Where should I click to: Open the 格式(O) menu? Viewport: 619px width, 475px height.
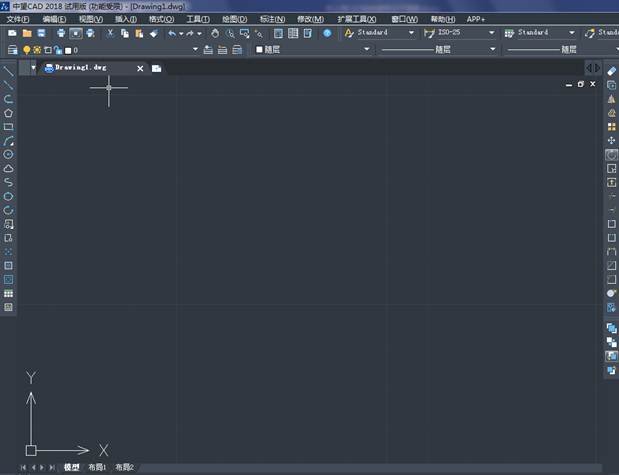pos(160,19)
